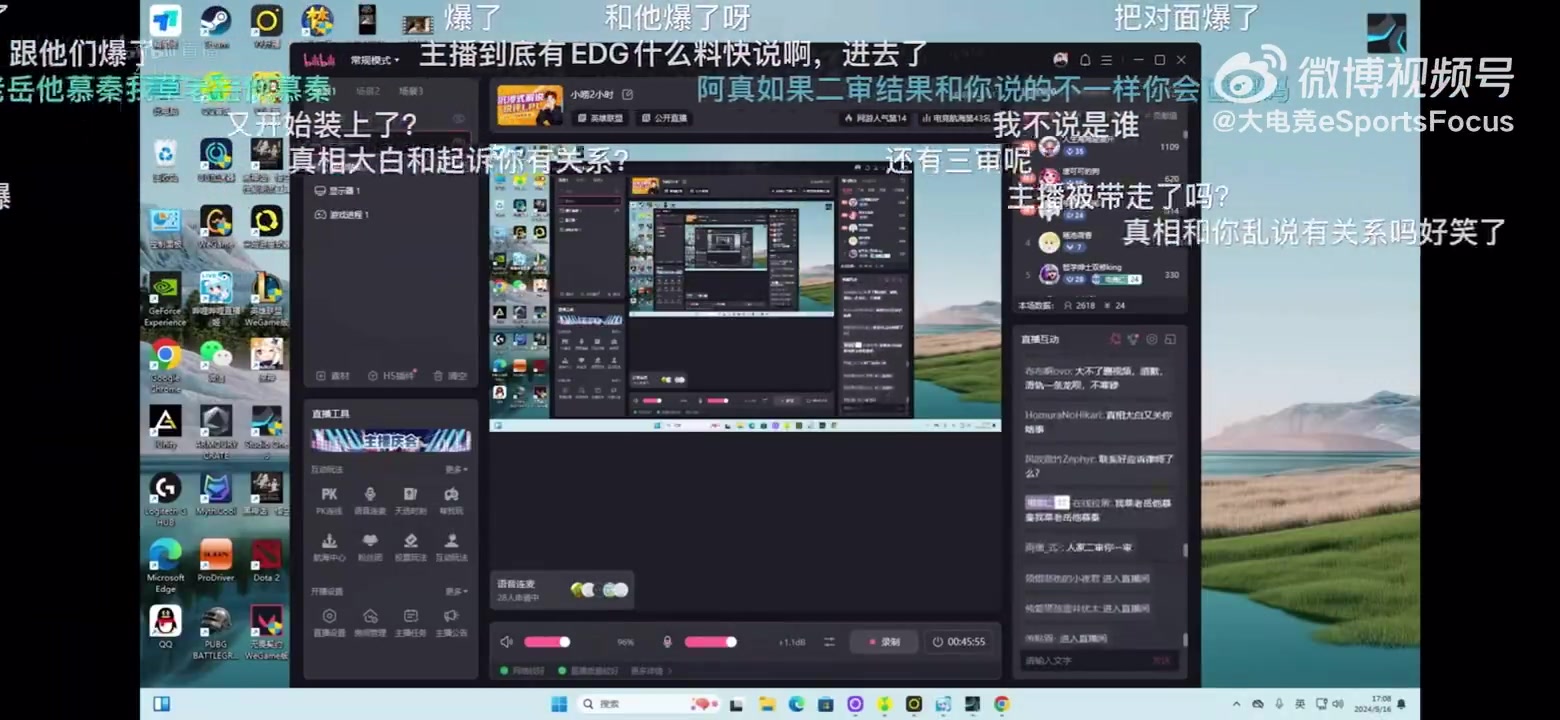
Task: Open the 互动玩法 tool icon
Action: pyautogui.click(x=451, y=547)
